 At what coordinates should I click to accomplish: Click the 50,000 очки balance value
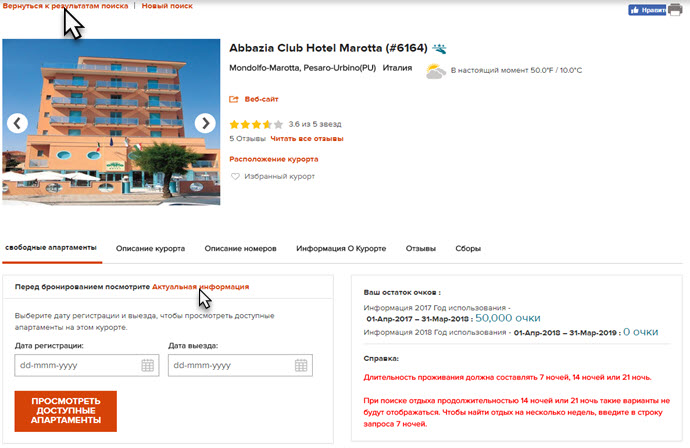[508, 318]
